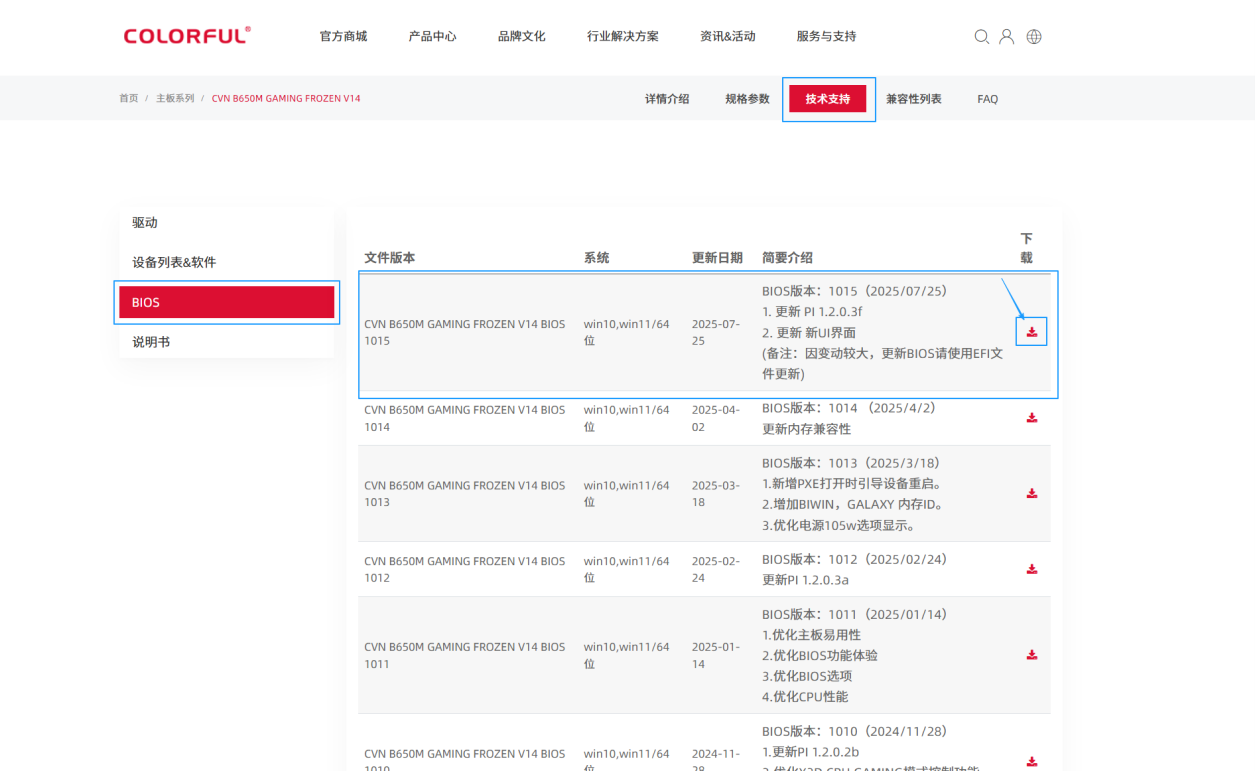The width and height of the screenshot is (1255, 771).
Task: Open the 产品中心 menu
Action: tap(431, 36)
